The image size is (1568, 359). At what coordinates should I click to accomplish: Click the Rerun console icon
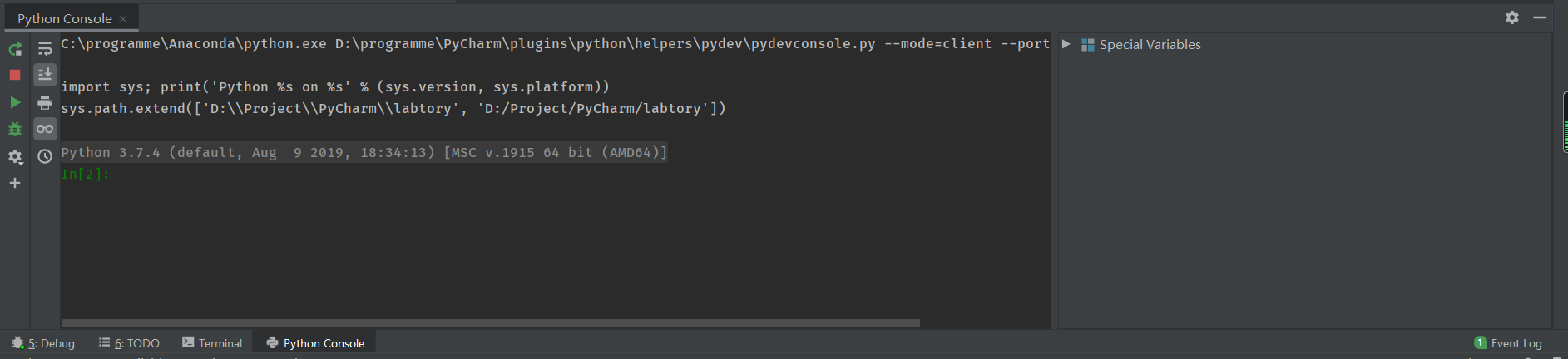15,49
